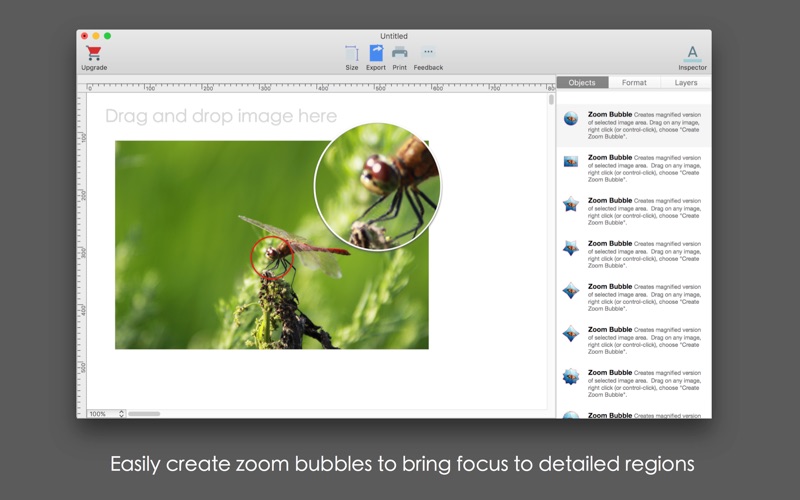
Task: Maximize window with green button
Action: (108, 36)
